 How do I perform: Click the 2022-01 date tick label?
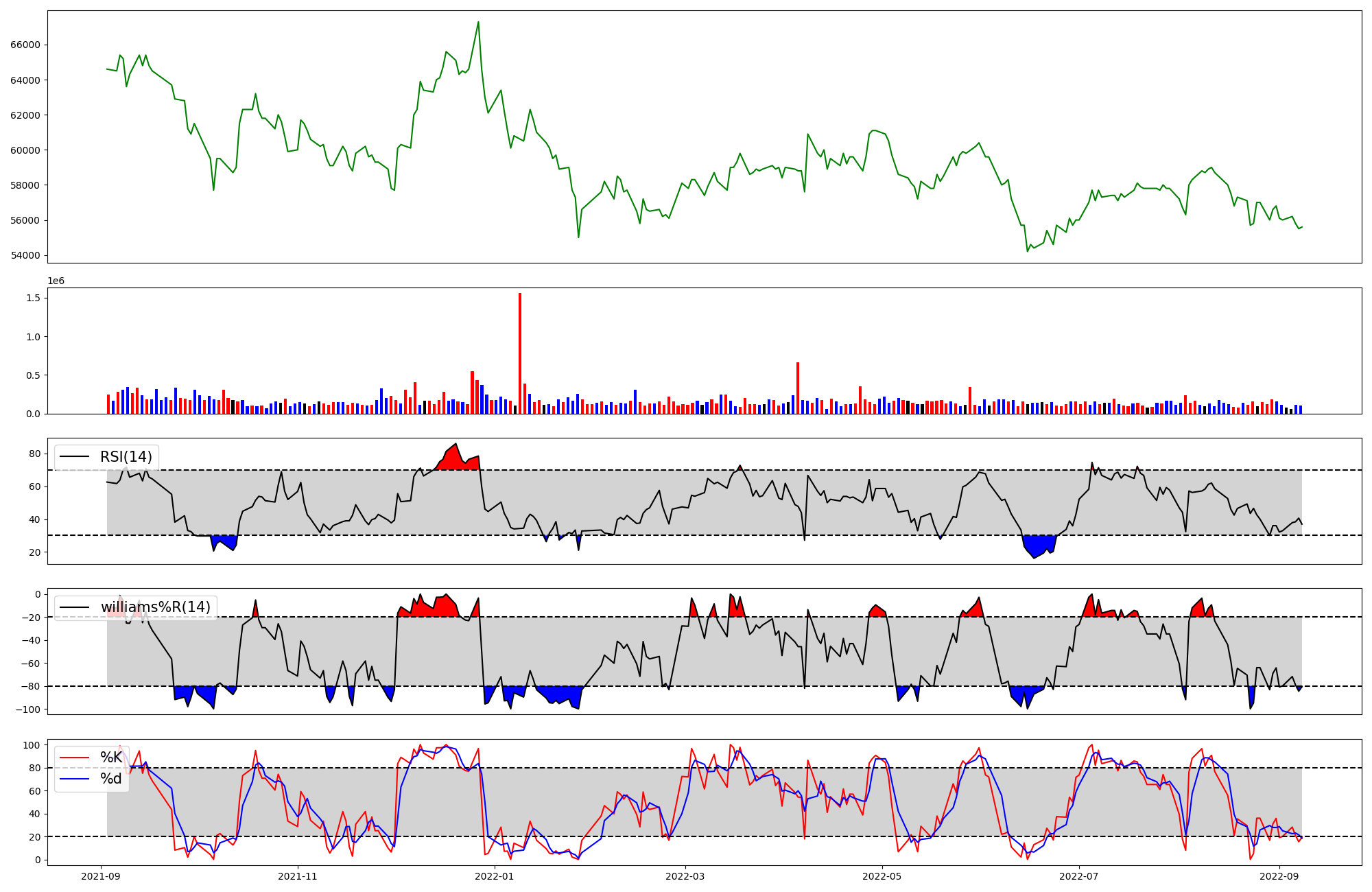click(x=495, y=876)
